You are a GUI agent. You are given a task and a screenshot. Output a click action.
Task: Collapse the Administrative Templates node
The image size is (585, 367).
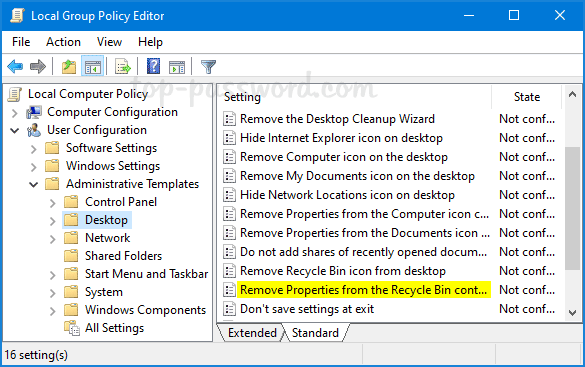(x=34, y=184)
